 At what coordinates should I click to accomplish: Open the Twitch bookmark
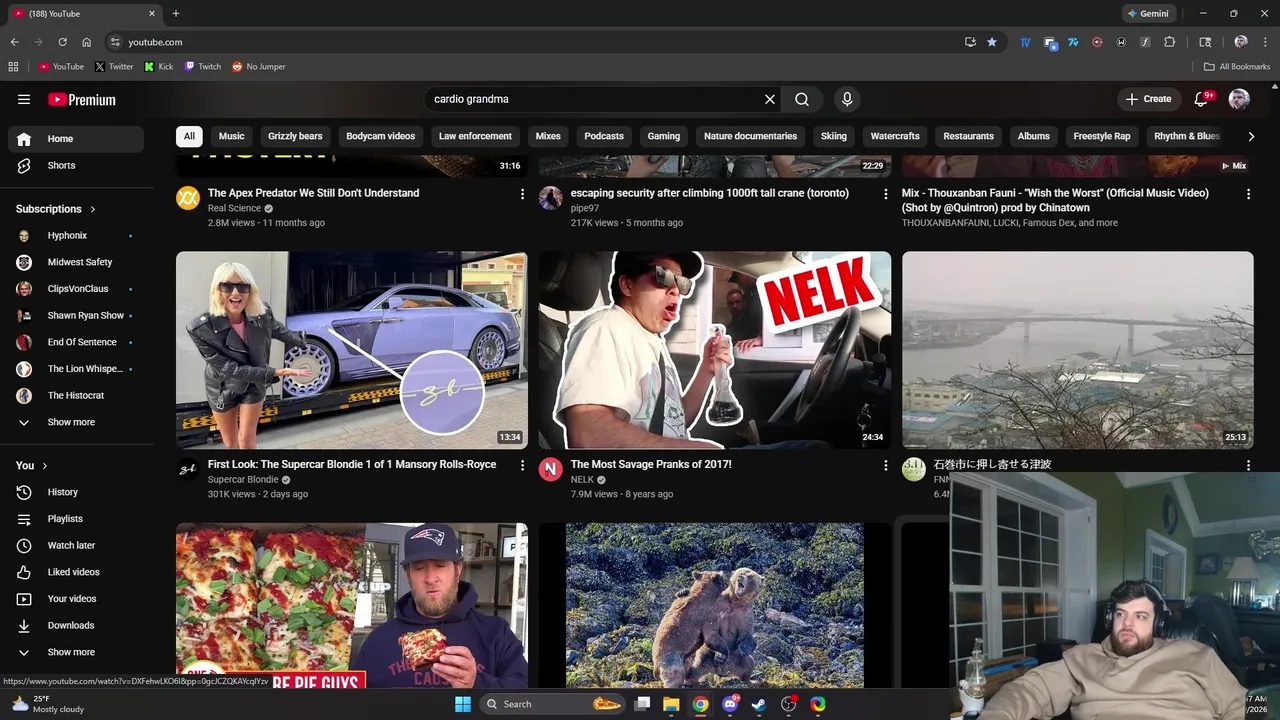[x=203, y=66]
